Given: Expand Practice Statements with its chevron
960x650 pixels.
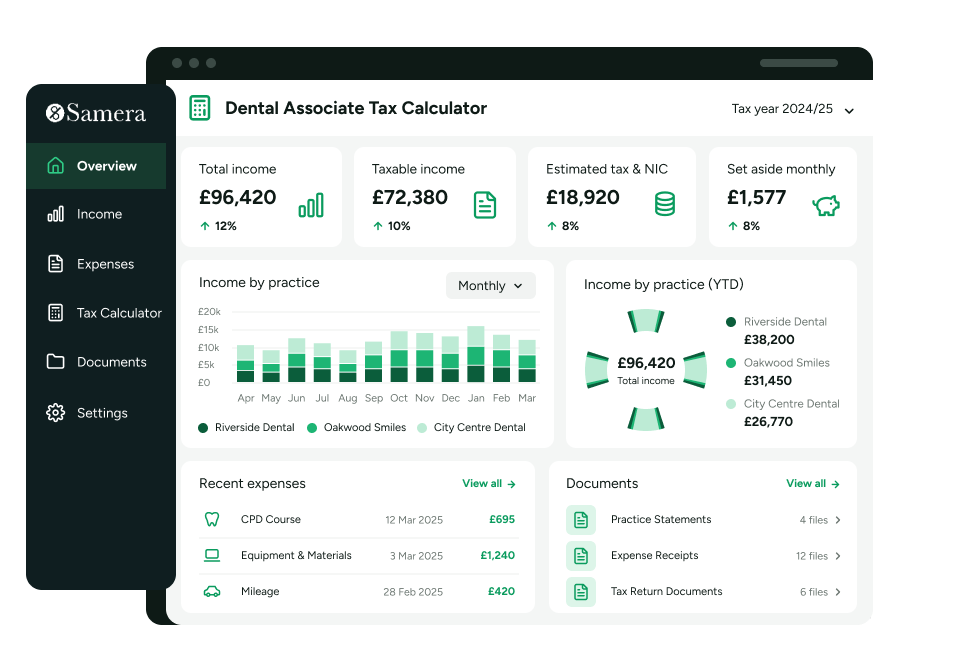Looking at the screenshot, I should click(x=838, y=520).
